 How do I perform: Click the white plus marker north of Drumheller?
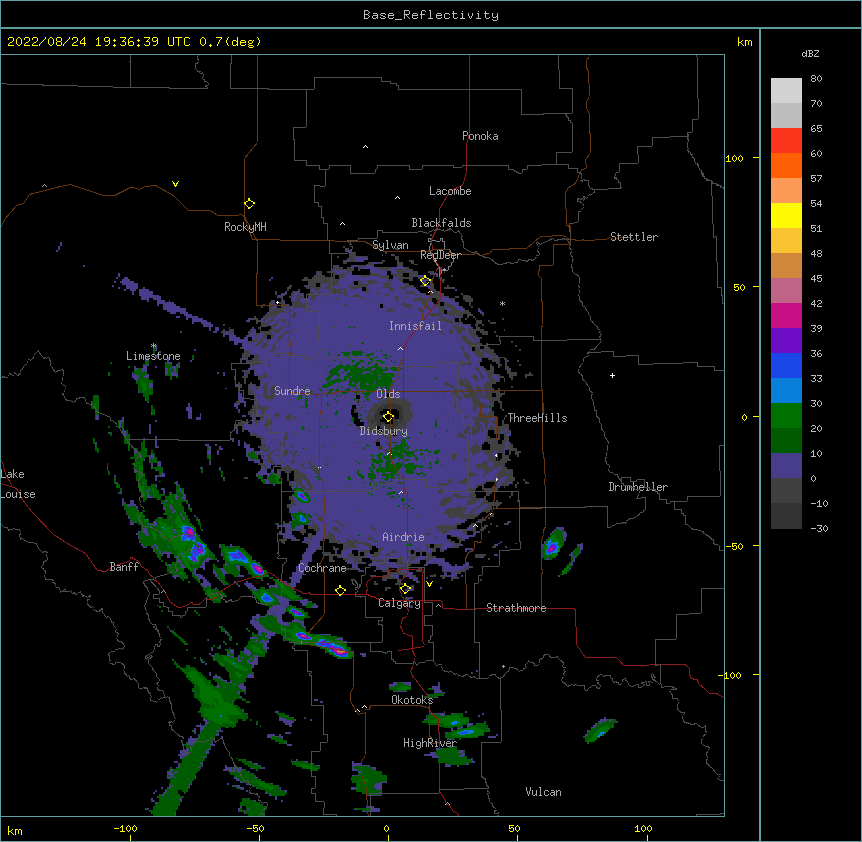pos(612,375)
